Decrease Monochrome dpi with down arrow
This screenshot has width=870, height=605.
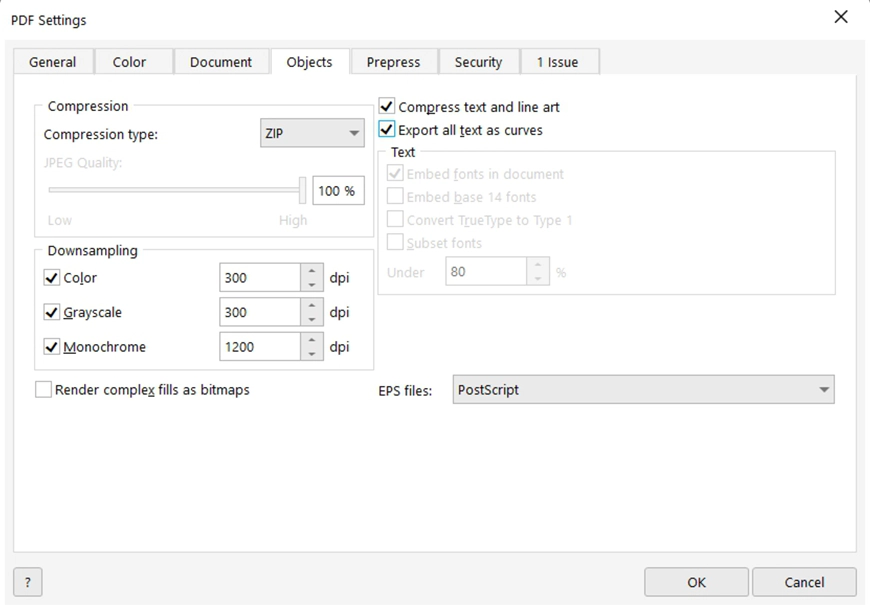point(312,353)
